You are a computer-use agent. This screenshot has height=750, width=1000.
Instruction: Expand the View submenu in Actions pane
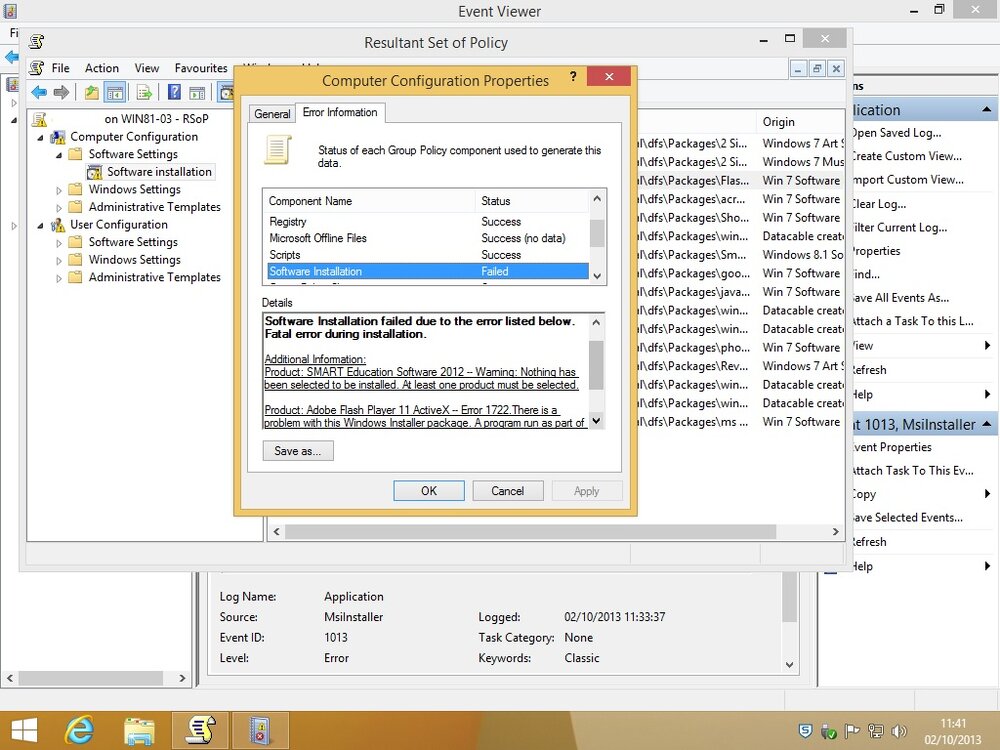point(987,346)
